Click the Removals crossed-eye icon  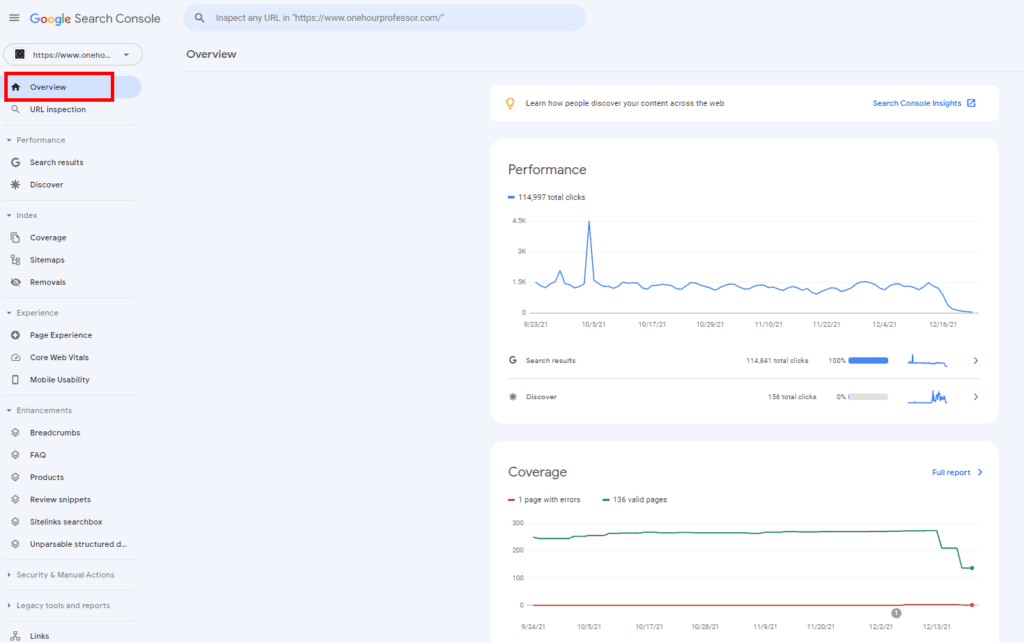tap(16, 282)
